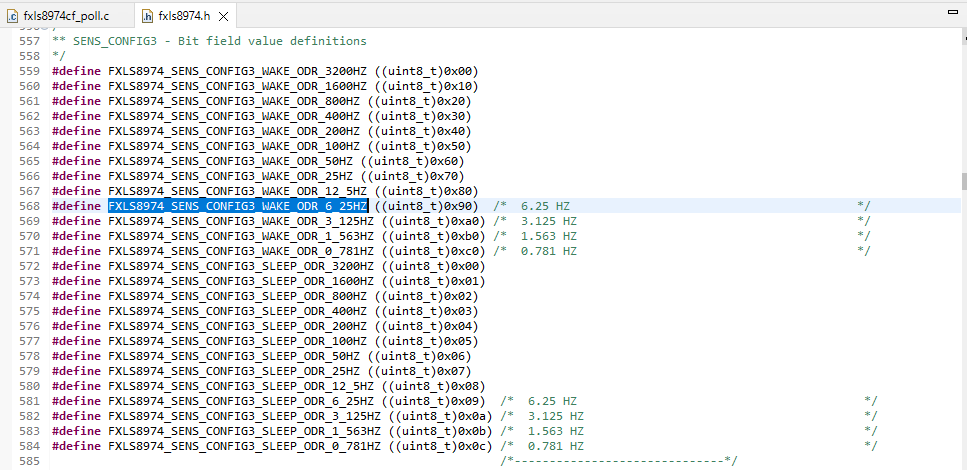This screenshot has height=470, width=967.
Task: Click the vertical scrollbar thumb
Action: click(x=963, y=181)
